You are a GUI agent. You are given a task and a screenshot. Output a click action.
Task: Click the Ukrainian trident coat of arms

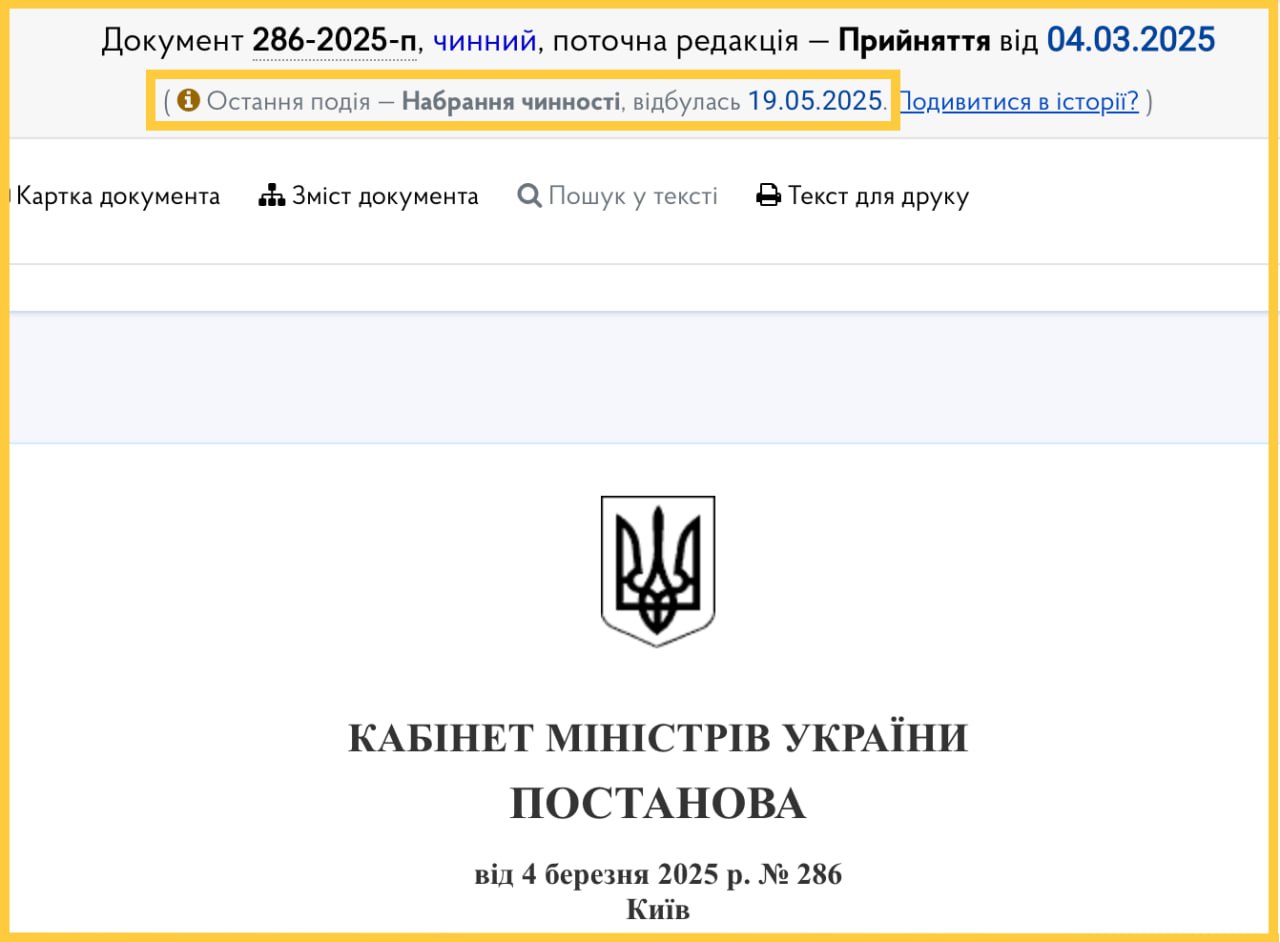point(658,570)
